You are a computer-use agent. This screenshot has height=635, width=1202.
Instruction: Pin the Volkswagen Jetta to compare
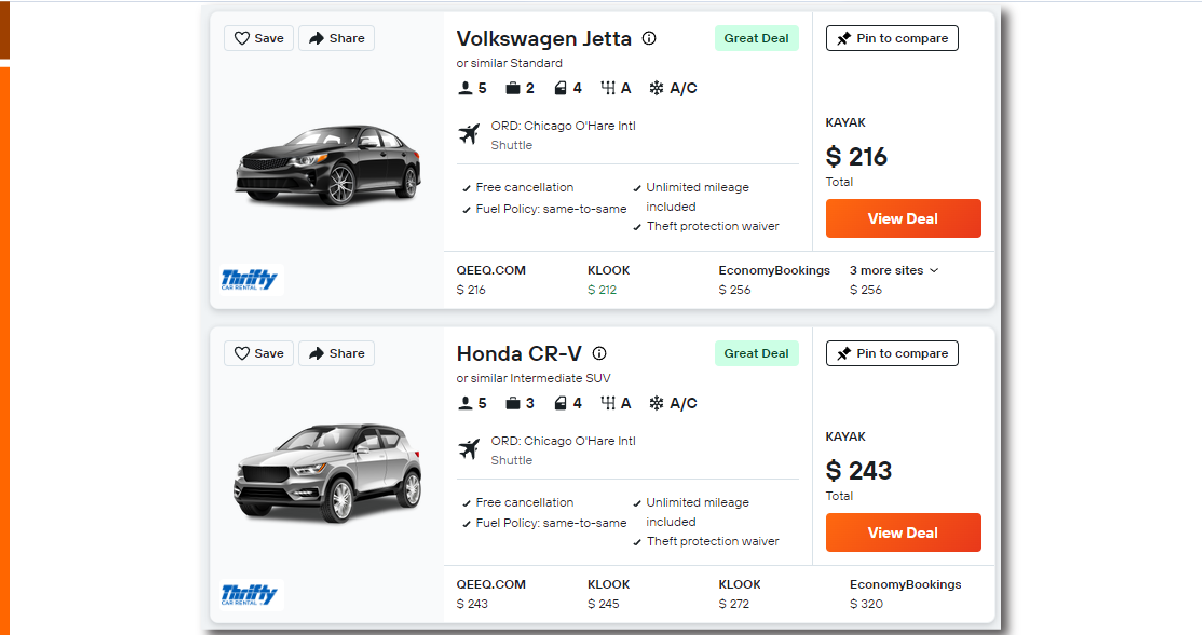pos(892,38)
